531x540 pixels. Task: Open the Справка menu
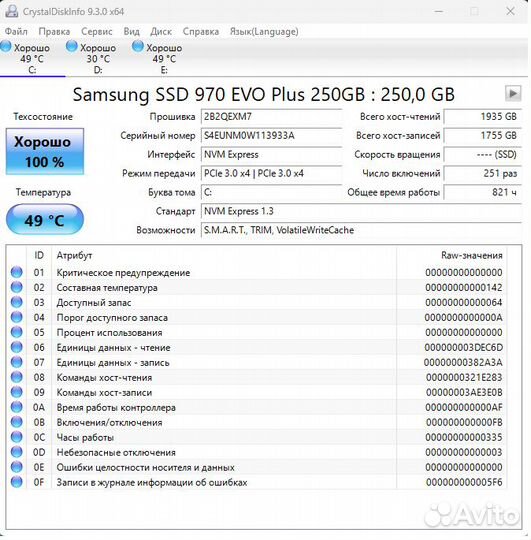click(x=201, y=31)
